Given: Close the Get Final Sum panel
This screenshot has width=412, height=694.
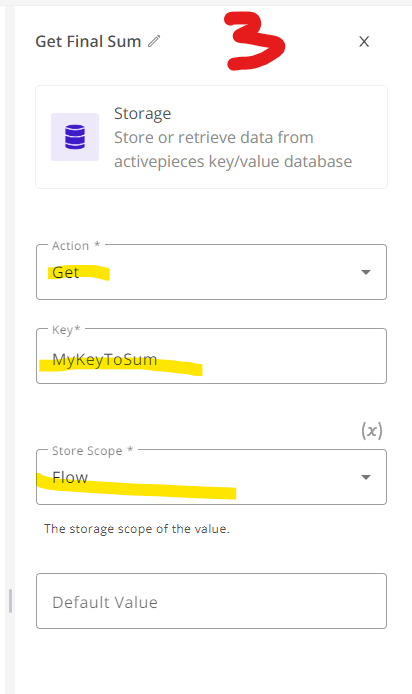Looking at the screenshot, I should tap(364, 42).
